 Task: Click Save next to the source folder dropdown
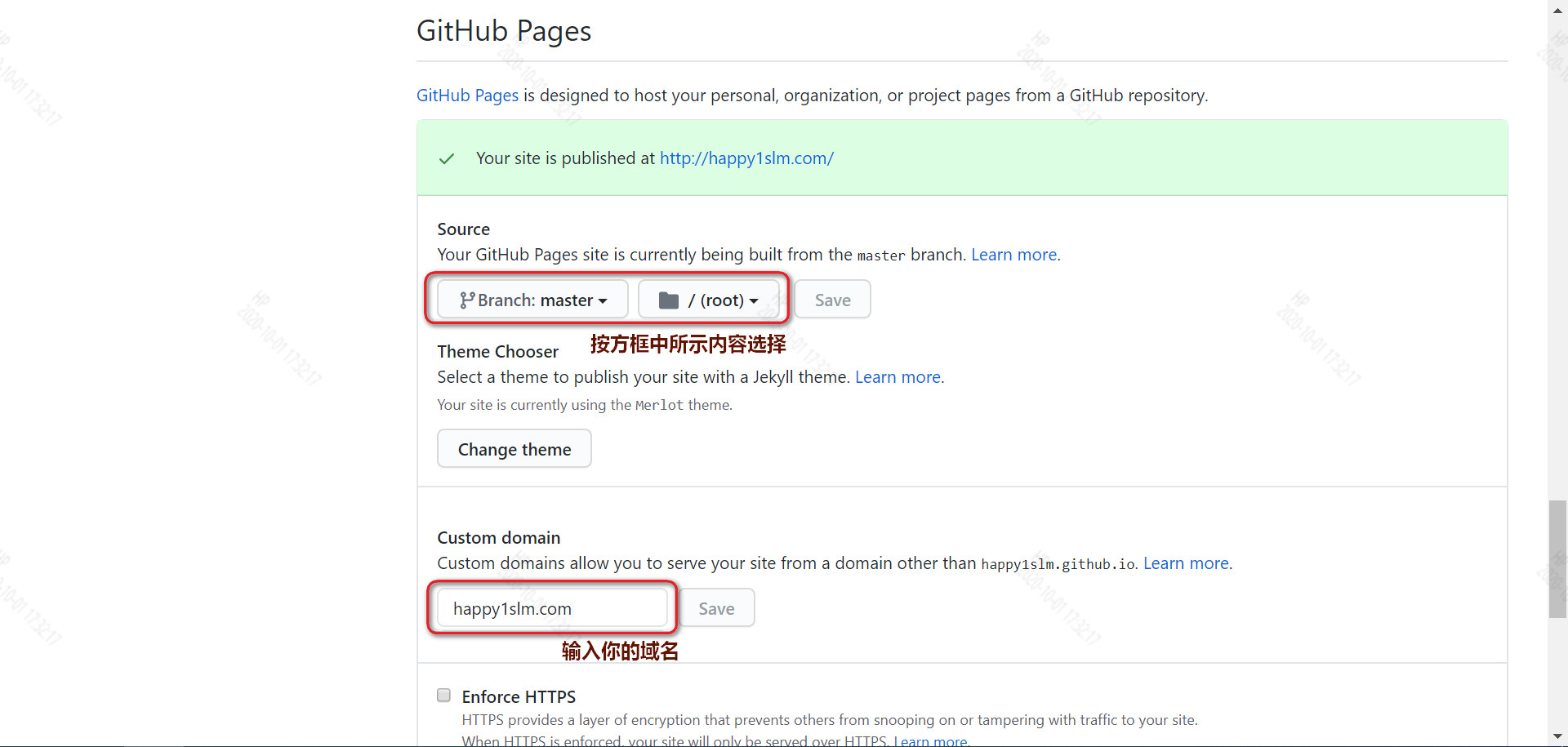point(832,300)
